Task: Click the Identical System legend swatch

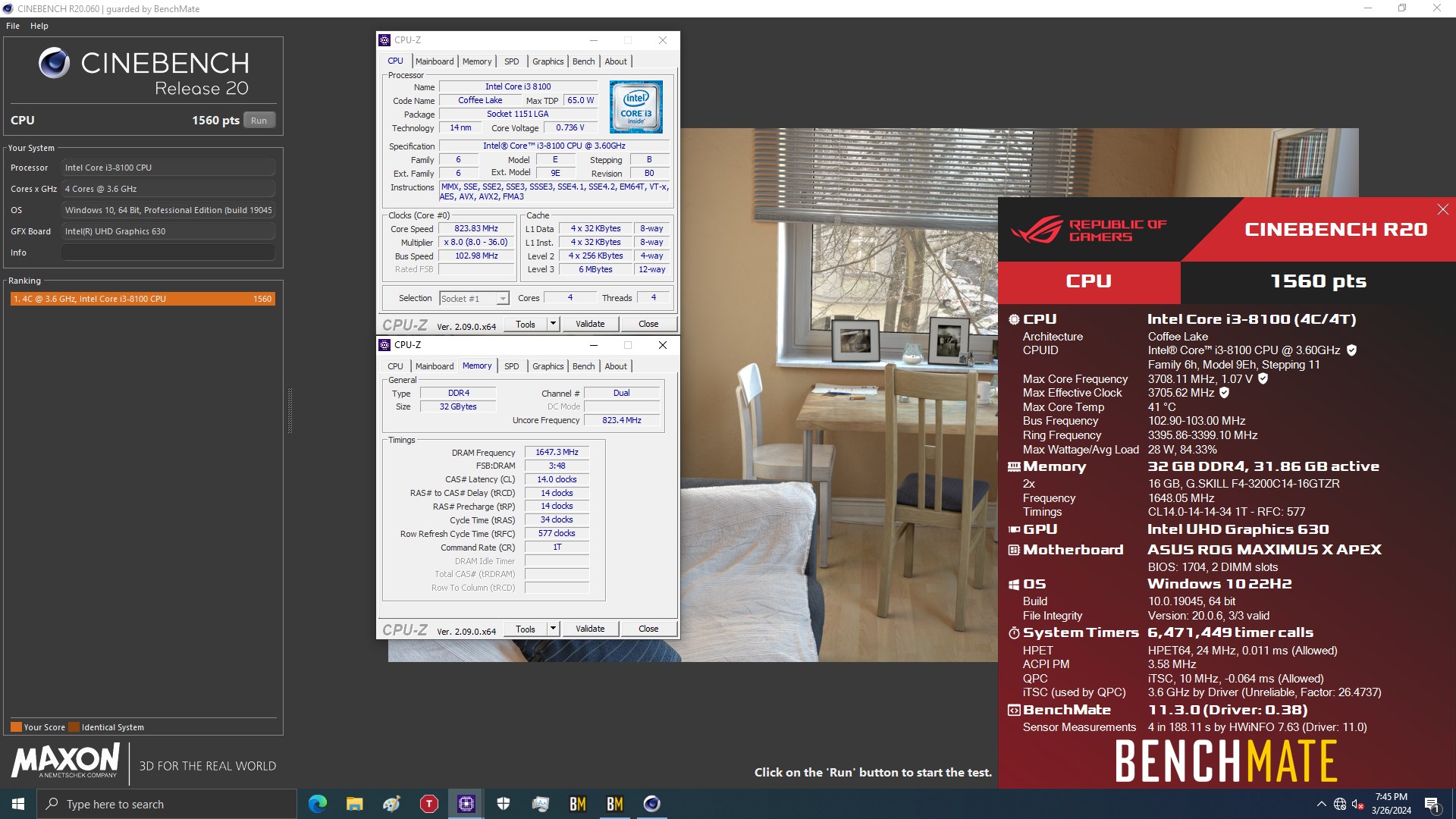Action: pos(74,726)
